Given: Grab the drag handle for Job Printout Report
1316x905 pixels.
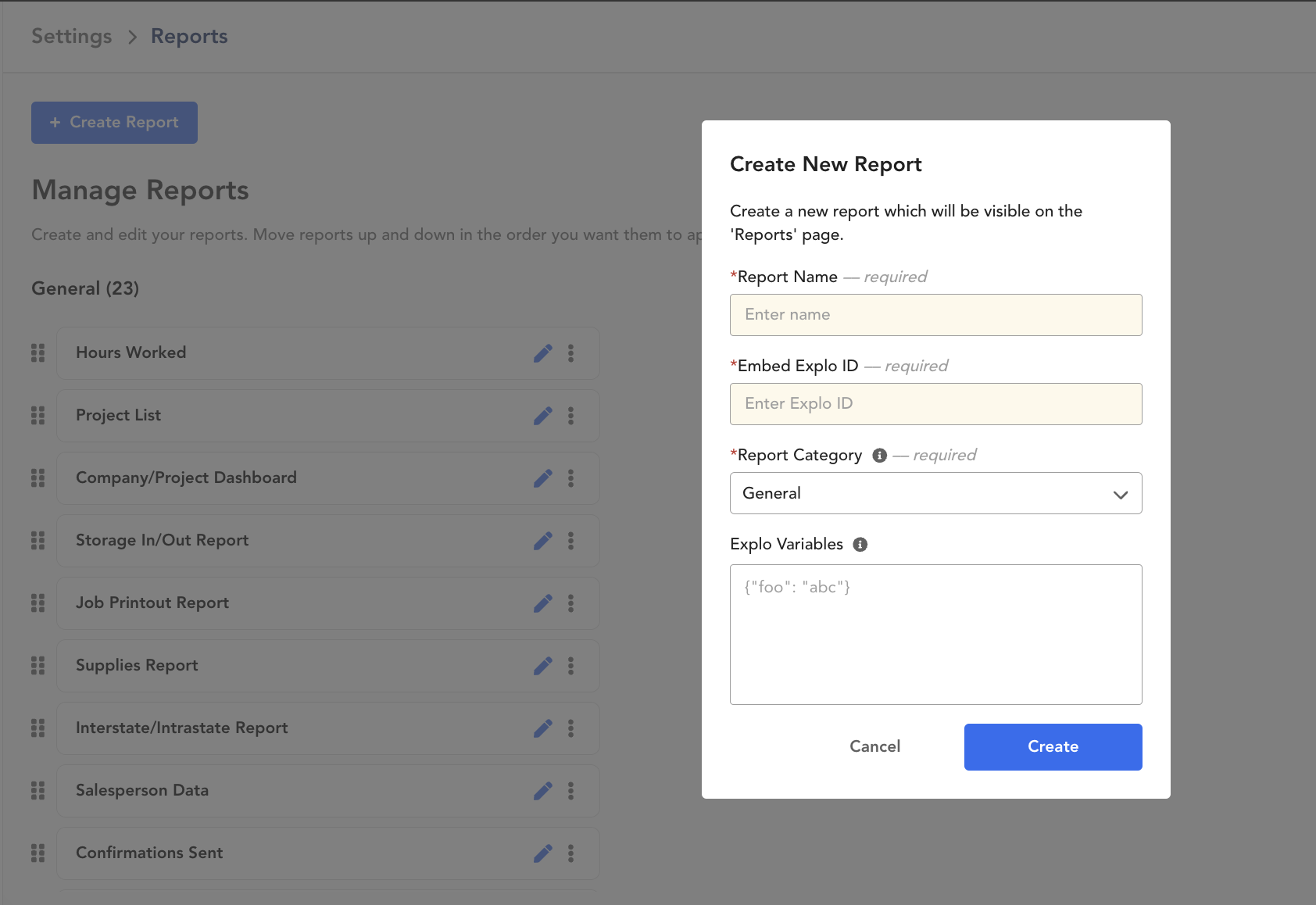Looking at the screenshot, I should (38, 603).
